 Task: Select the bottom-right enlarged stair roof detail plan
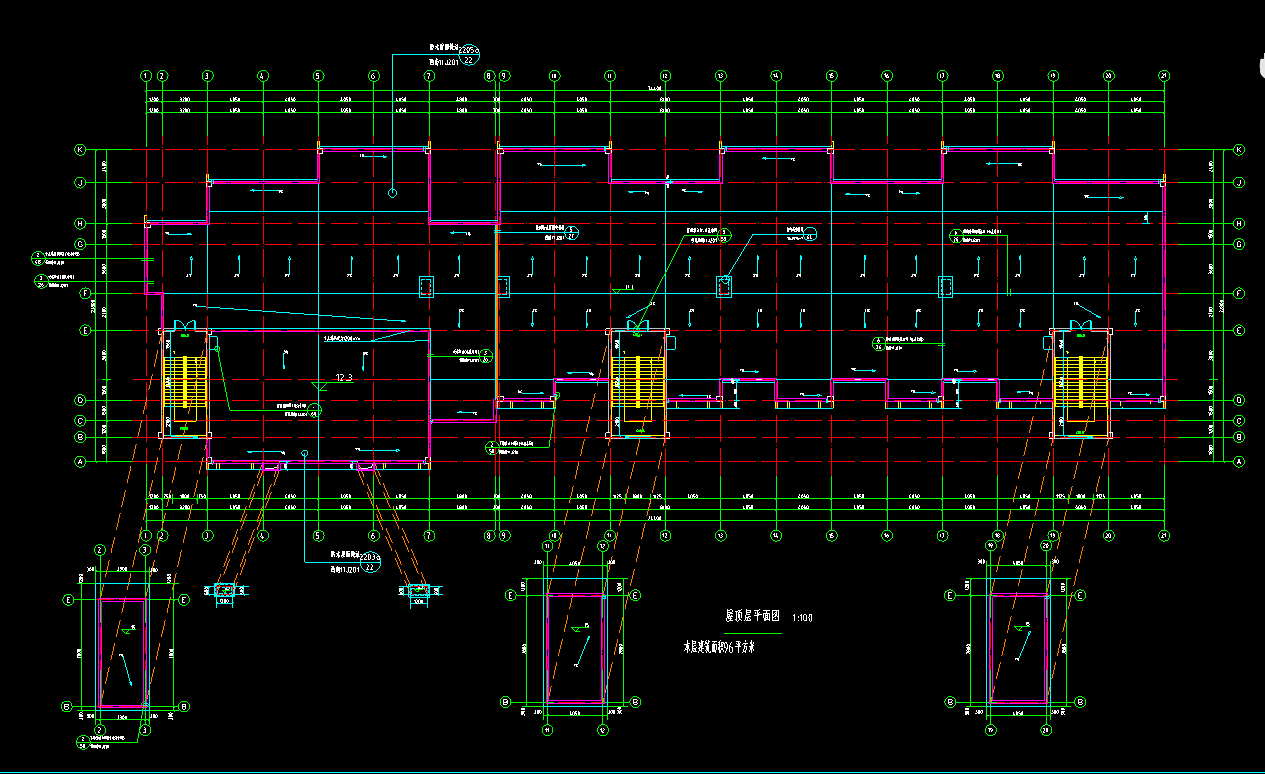[1018, 649]
